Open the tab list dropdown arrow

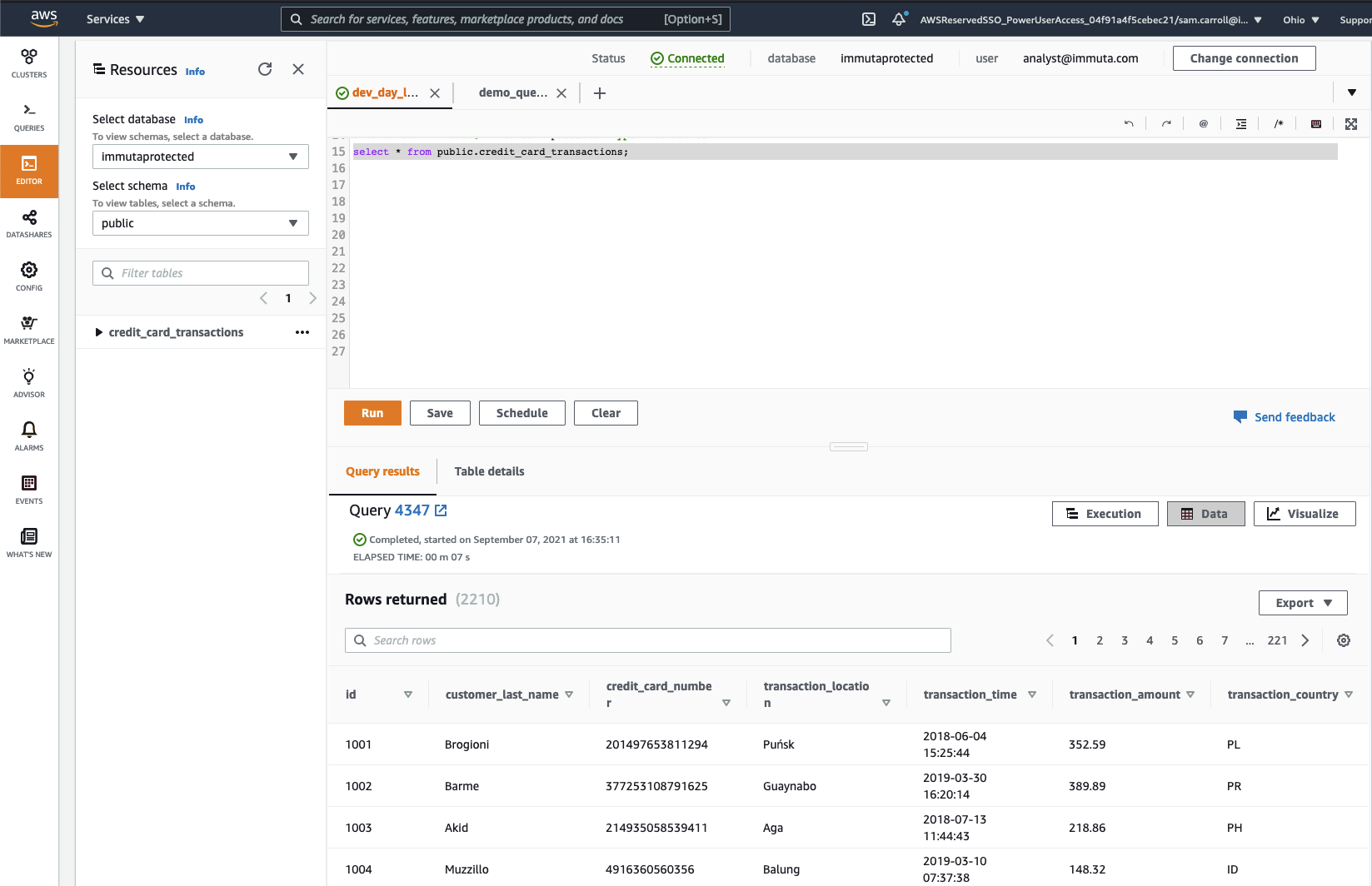[x=1352, y=92]
